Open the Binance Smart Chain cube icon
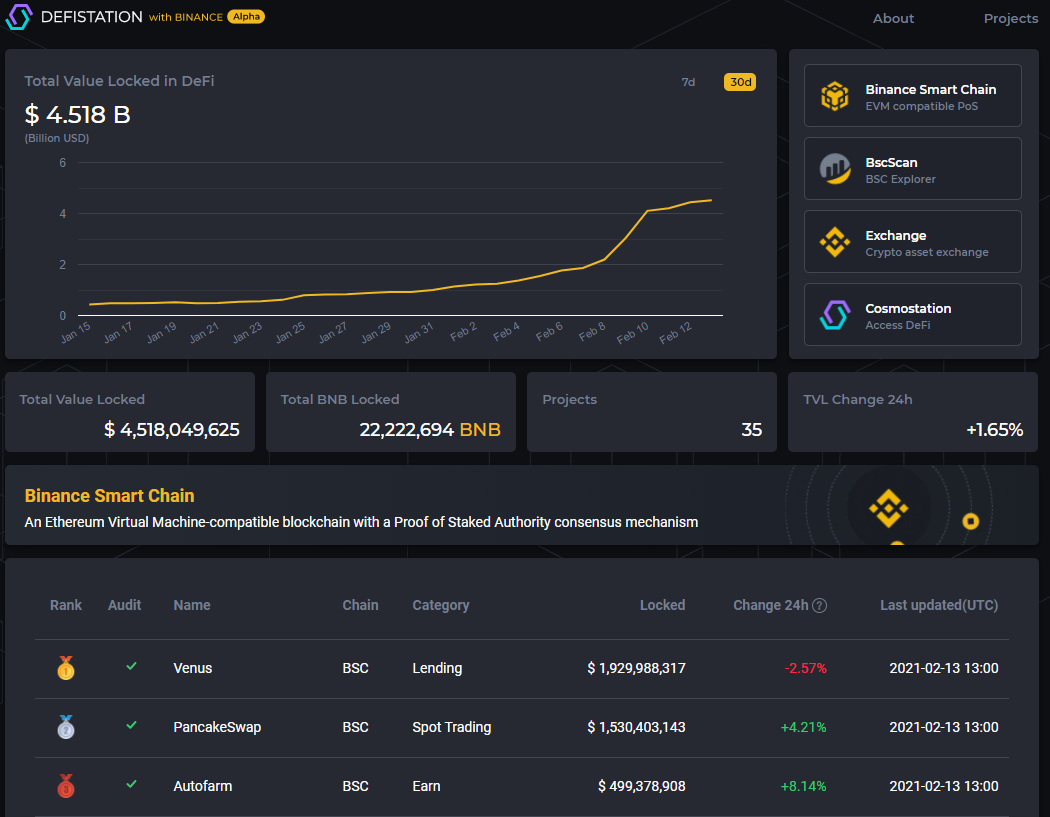This screenshot has width=1050, height=817. 835,96
